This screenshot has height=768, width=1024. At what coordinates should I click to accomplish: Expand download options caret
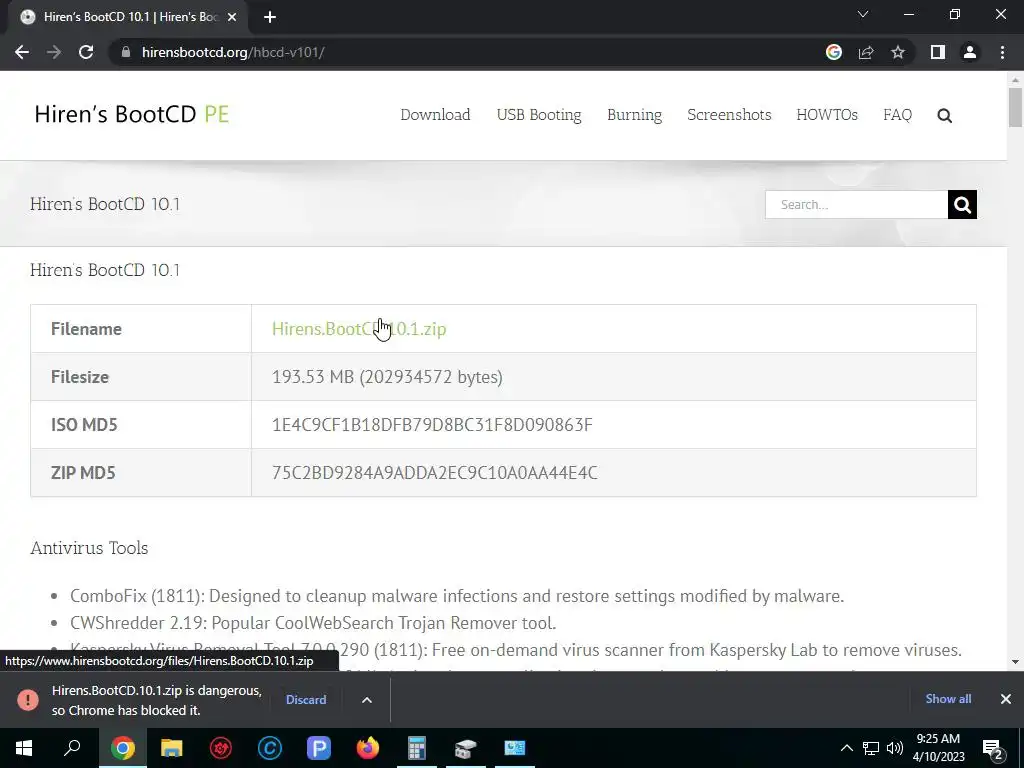coord(367,700)
